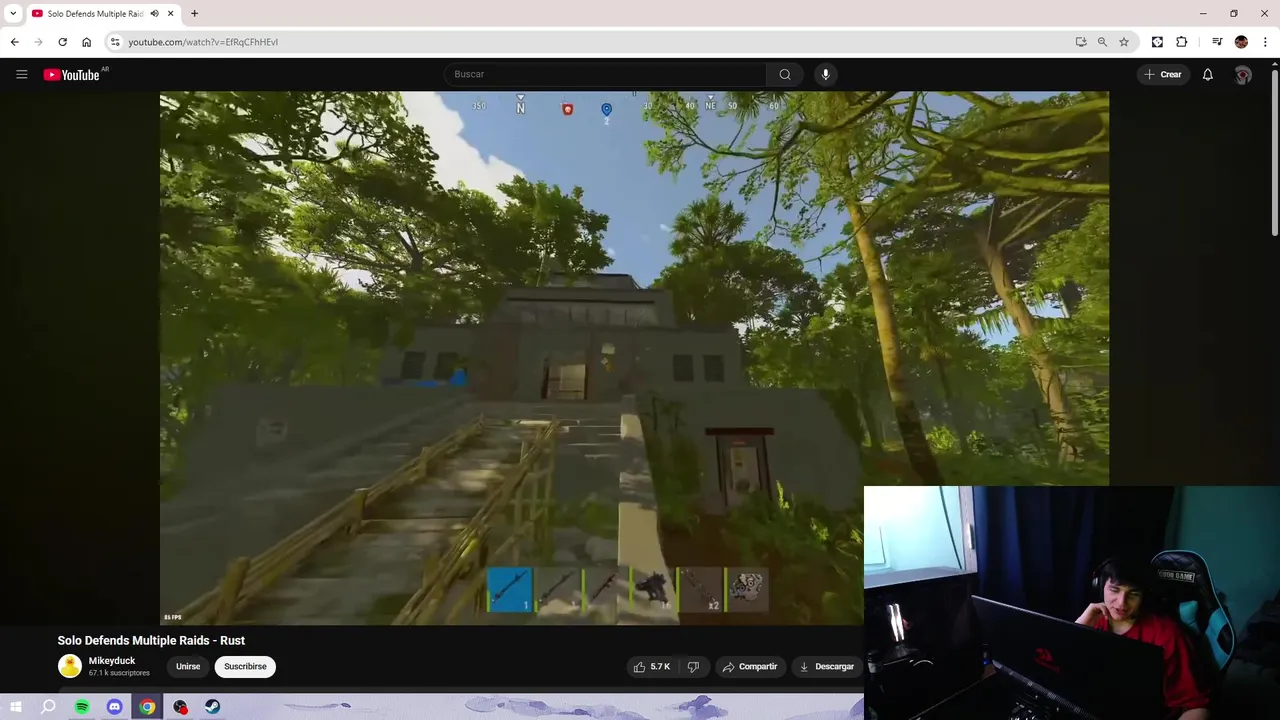Open the browser home page

tap(86, 42)
